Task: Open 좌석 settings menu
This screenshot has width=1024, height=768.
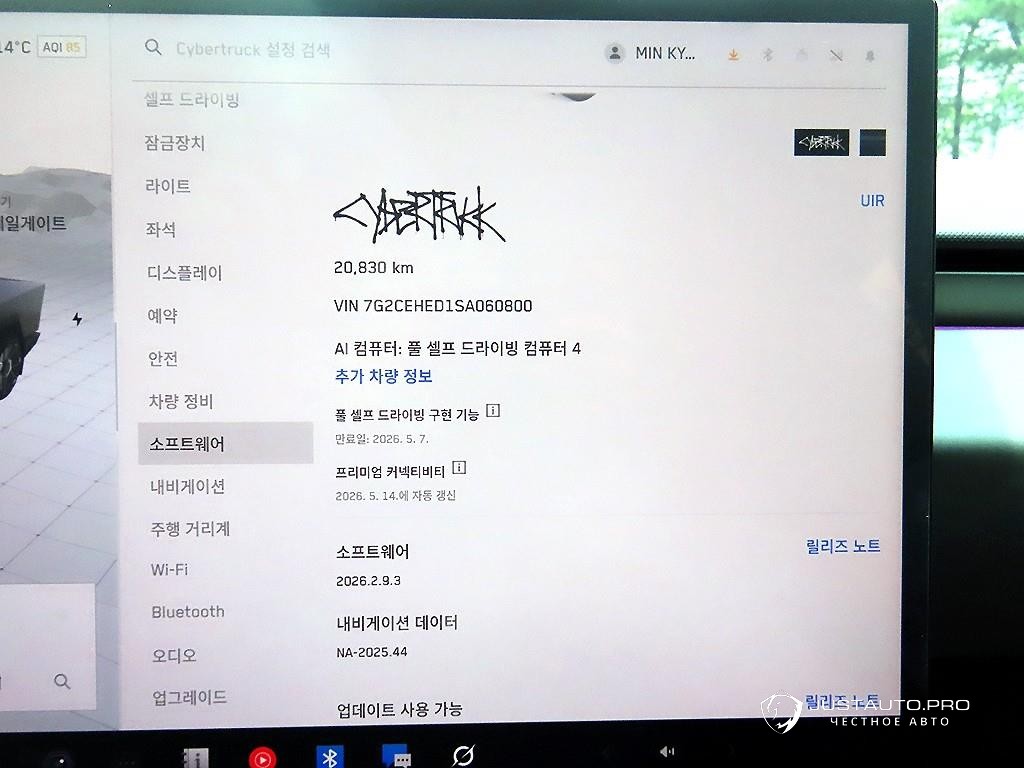Action: (161, 229)
